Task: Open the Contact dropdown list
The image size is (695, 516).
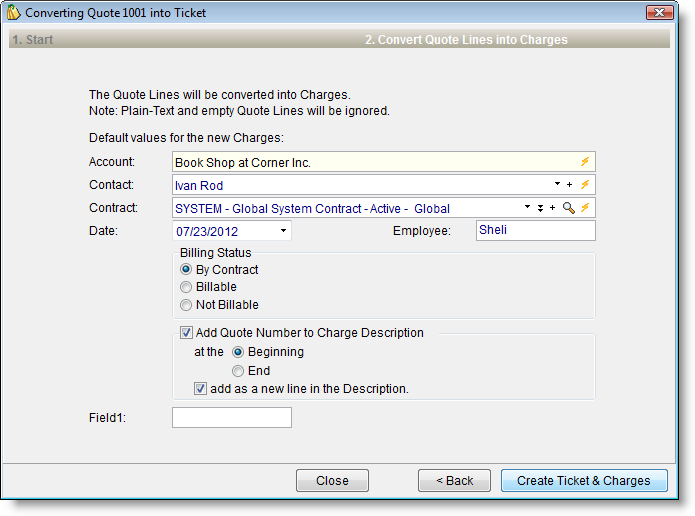Action: tap(556, 185)
